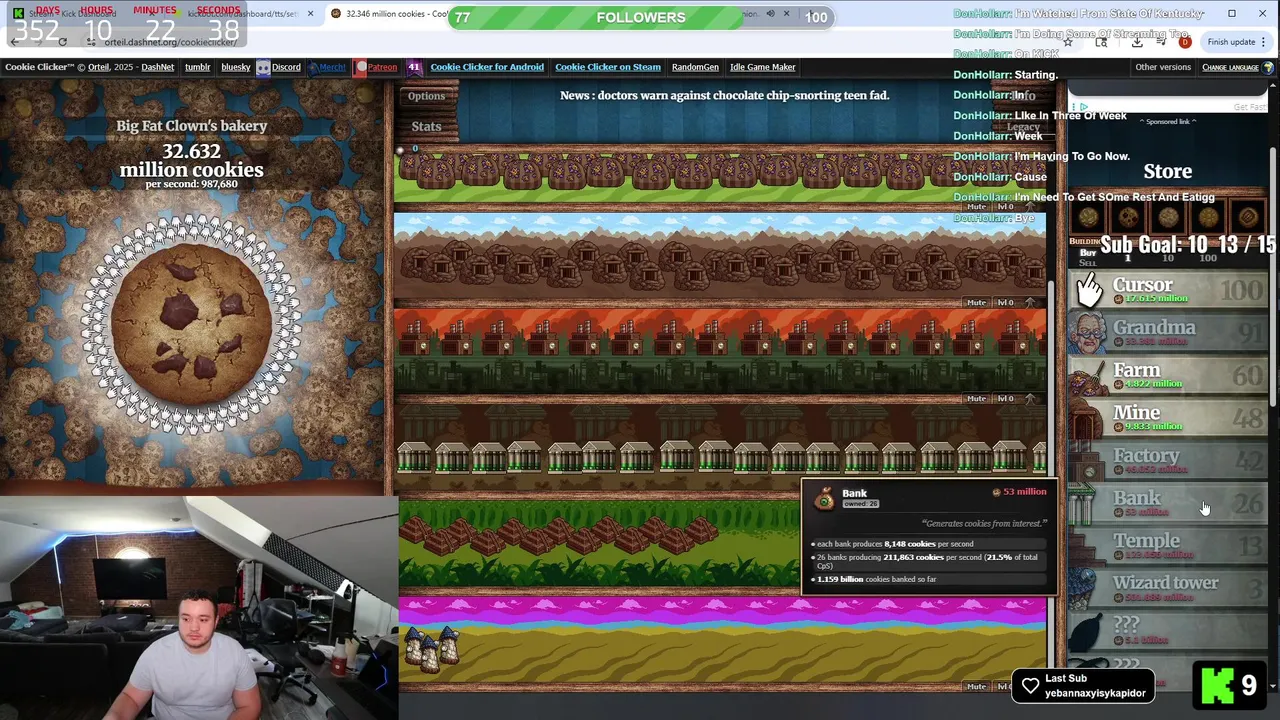Open Cookie Clicker for Android link
Image resolution: width=1280 pixels, height=720 pixels.
pos(487,67)
